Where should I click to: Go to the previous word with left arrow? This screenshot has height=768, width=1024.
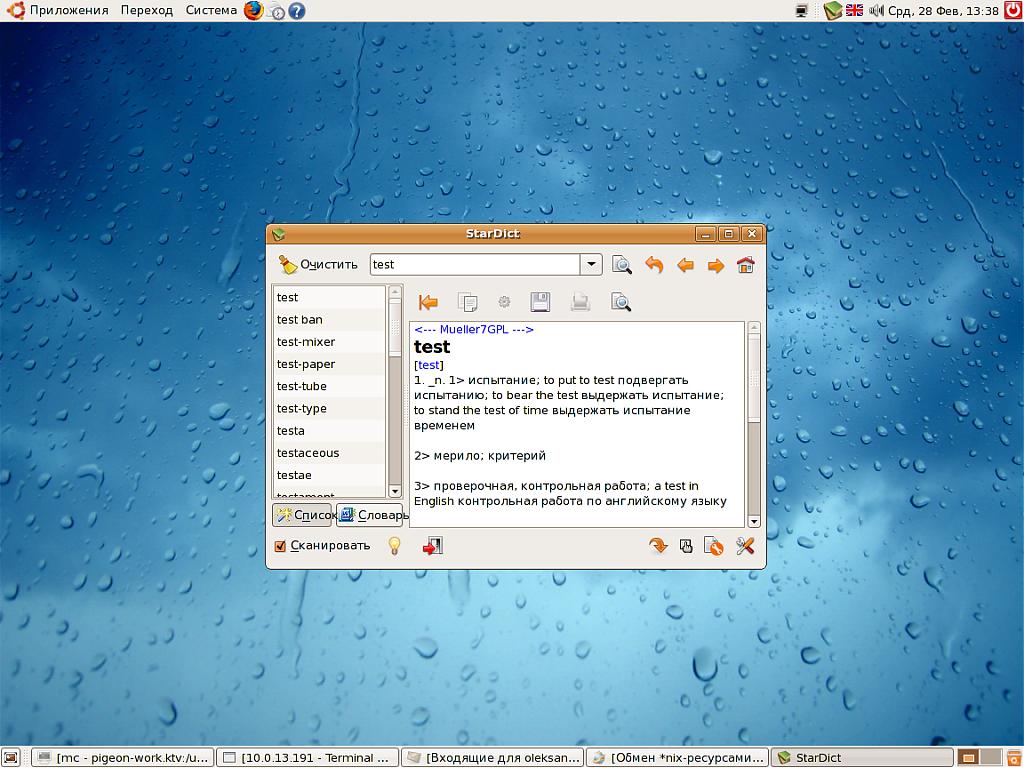tap(685, 265)
